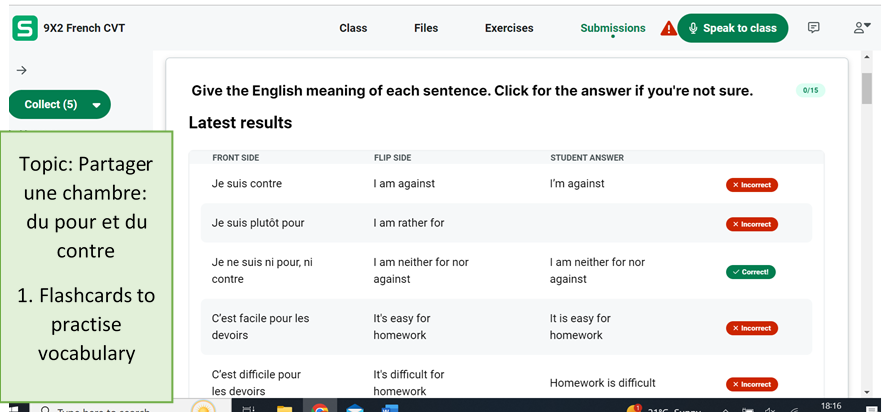Open File Explorer from the taskbar
This screenshot has width=885, height=414.
285,409
